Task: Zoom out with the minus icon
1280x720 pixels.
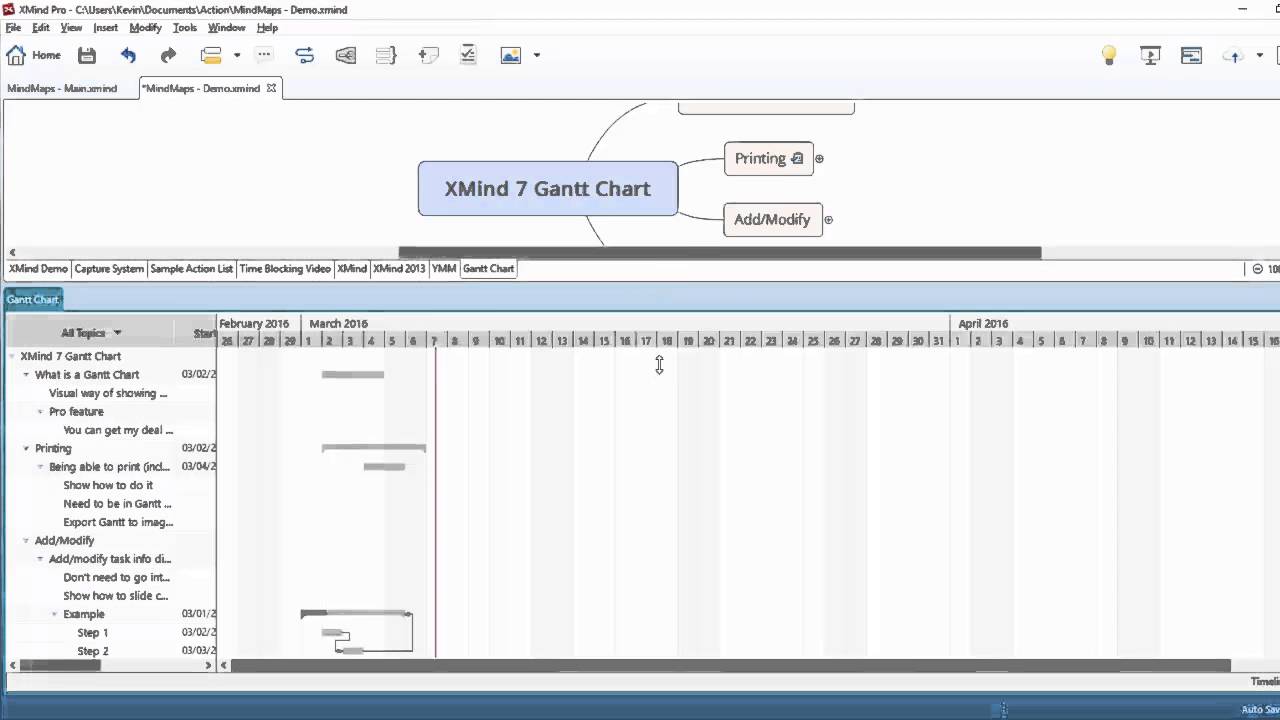Action: tap(1258, 268)
